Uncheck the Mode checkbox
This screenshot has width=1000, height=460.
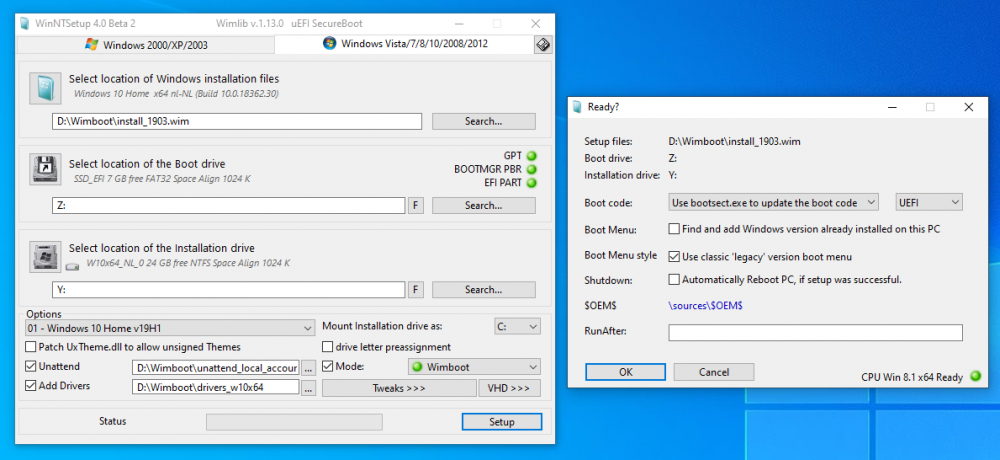[x=327, y=366]
